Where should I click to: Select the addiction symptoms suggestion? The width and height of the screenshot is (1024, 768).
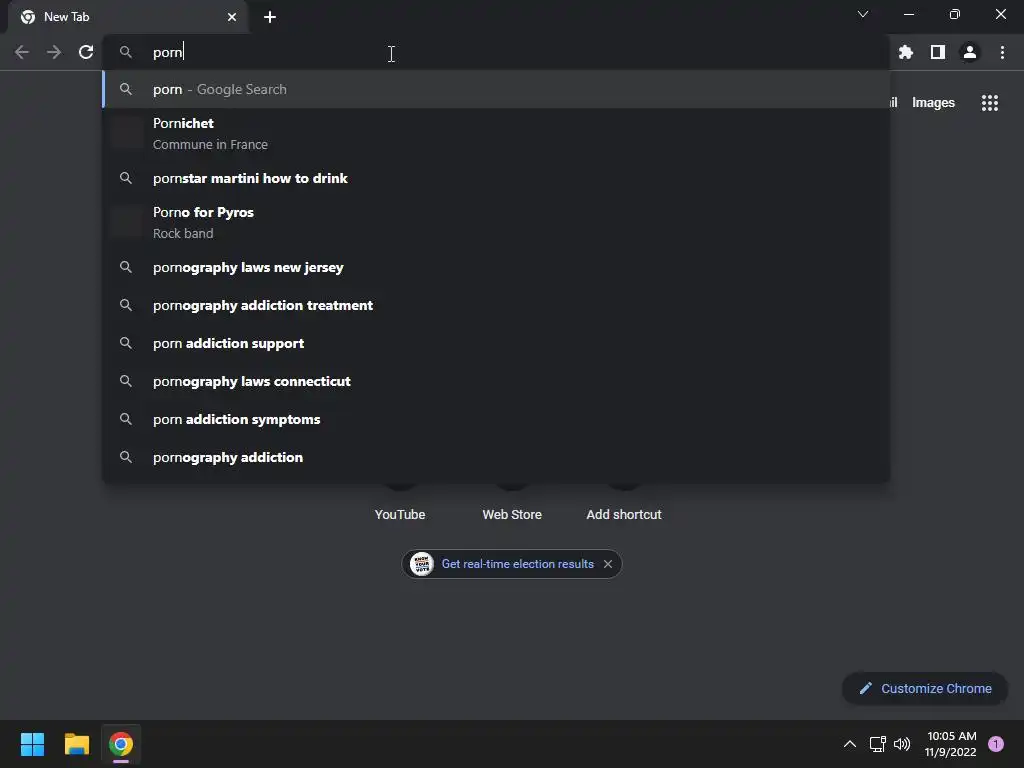(x=496, y=419)
